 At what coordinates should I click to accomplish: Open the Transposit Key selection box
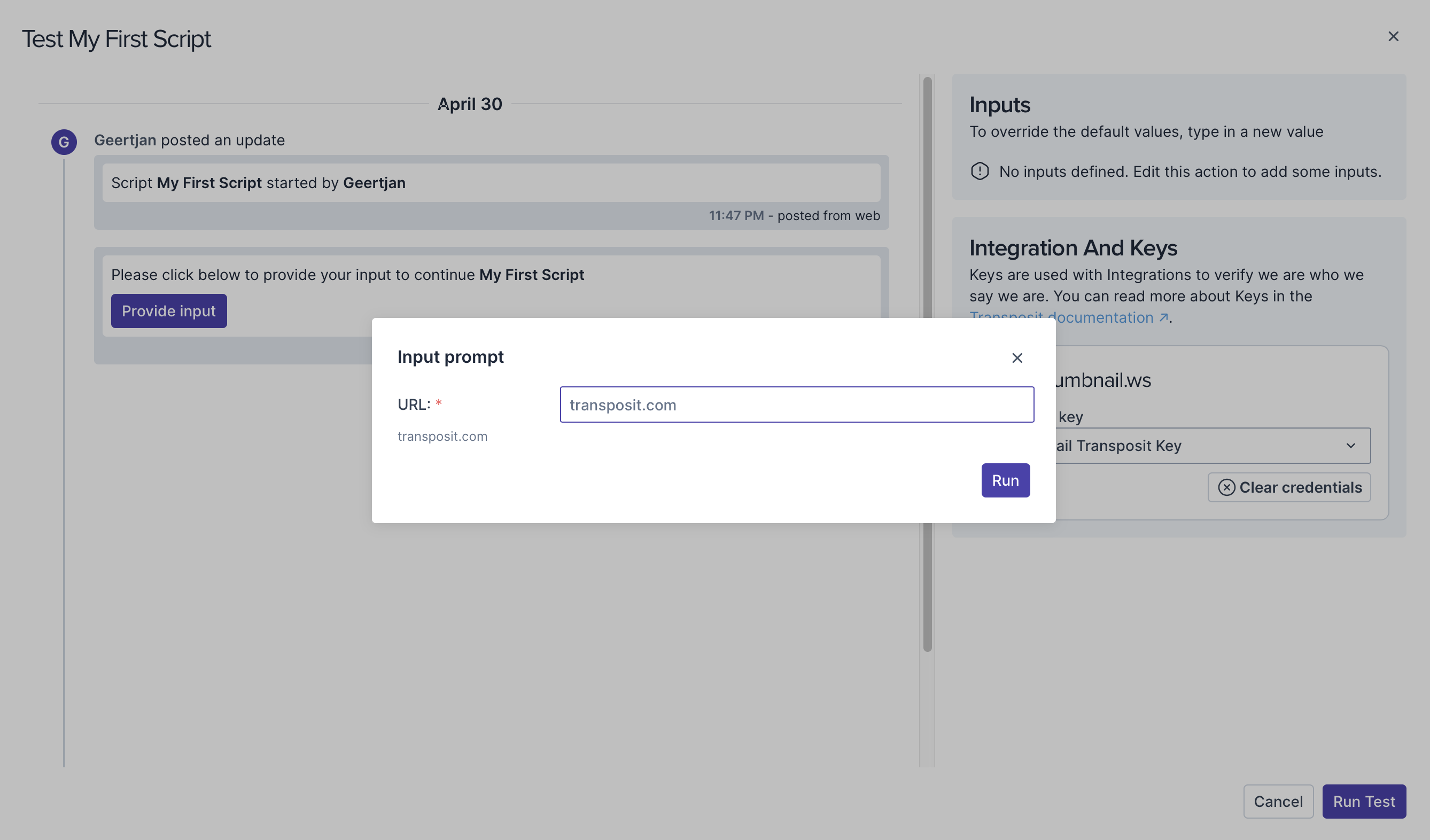point(1192,446)
